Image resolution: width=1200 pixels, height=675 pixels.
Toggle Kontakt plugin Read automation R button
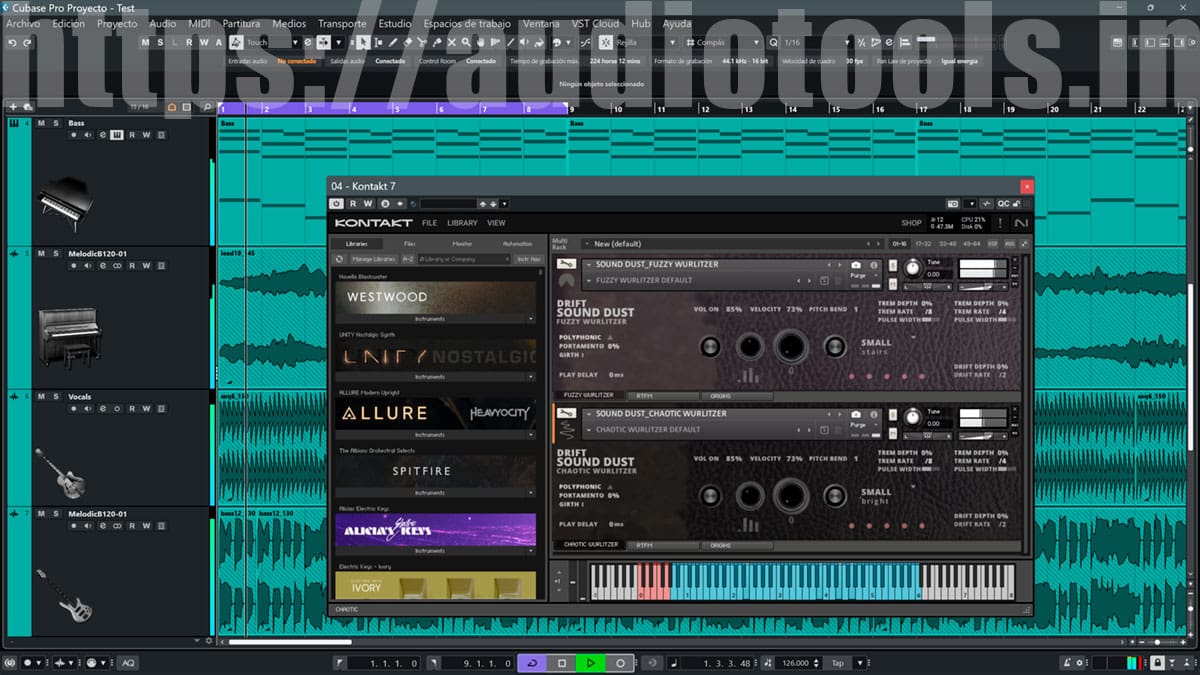pos(353,203)
